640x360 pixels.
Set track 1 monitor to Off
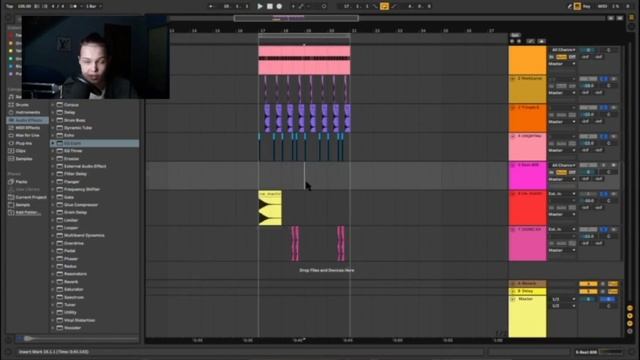coord(572,57)
